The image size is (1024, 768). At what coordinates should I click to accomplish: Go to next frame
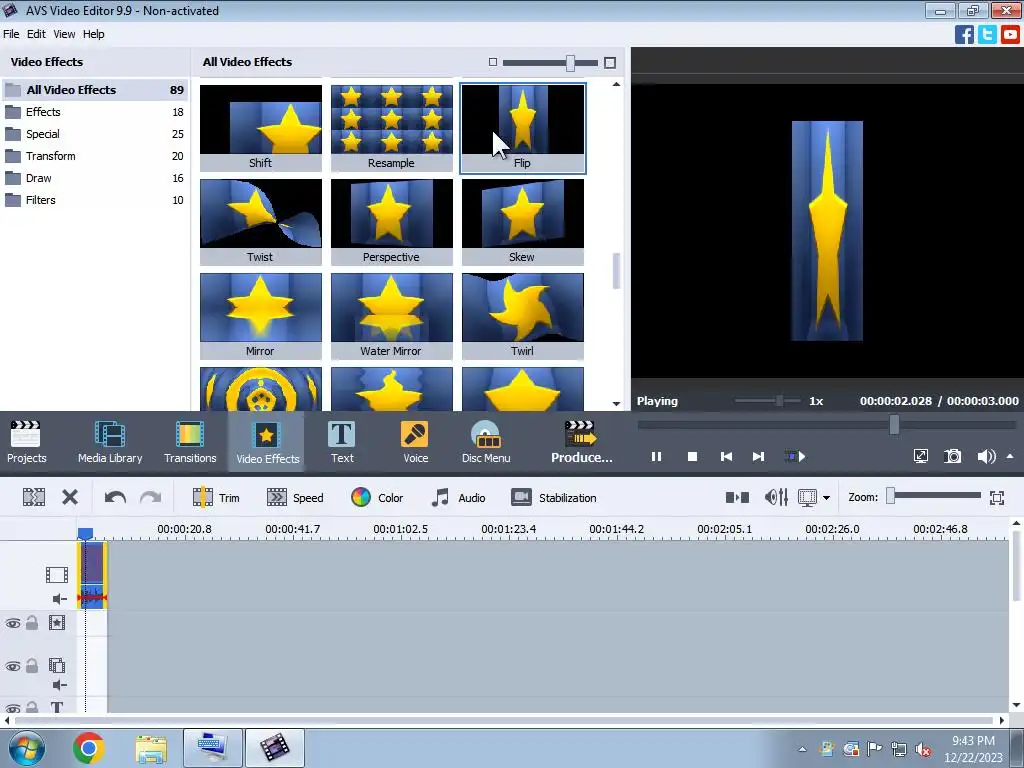(758, 456)
